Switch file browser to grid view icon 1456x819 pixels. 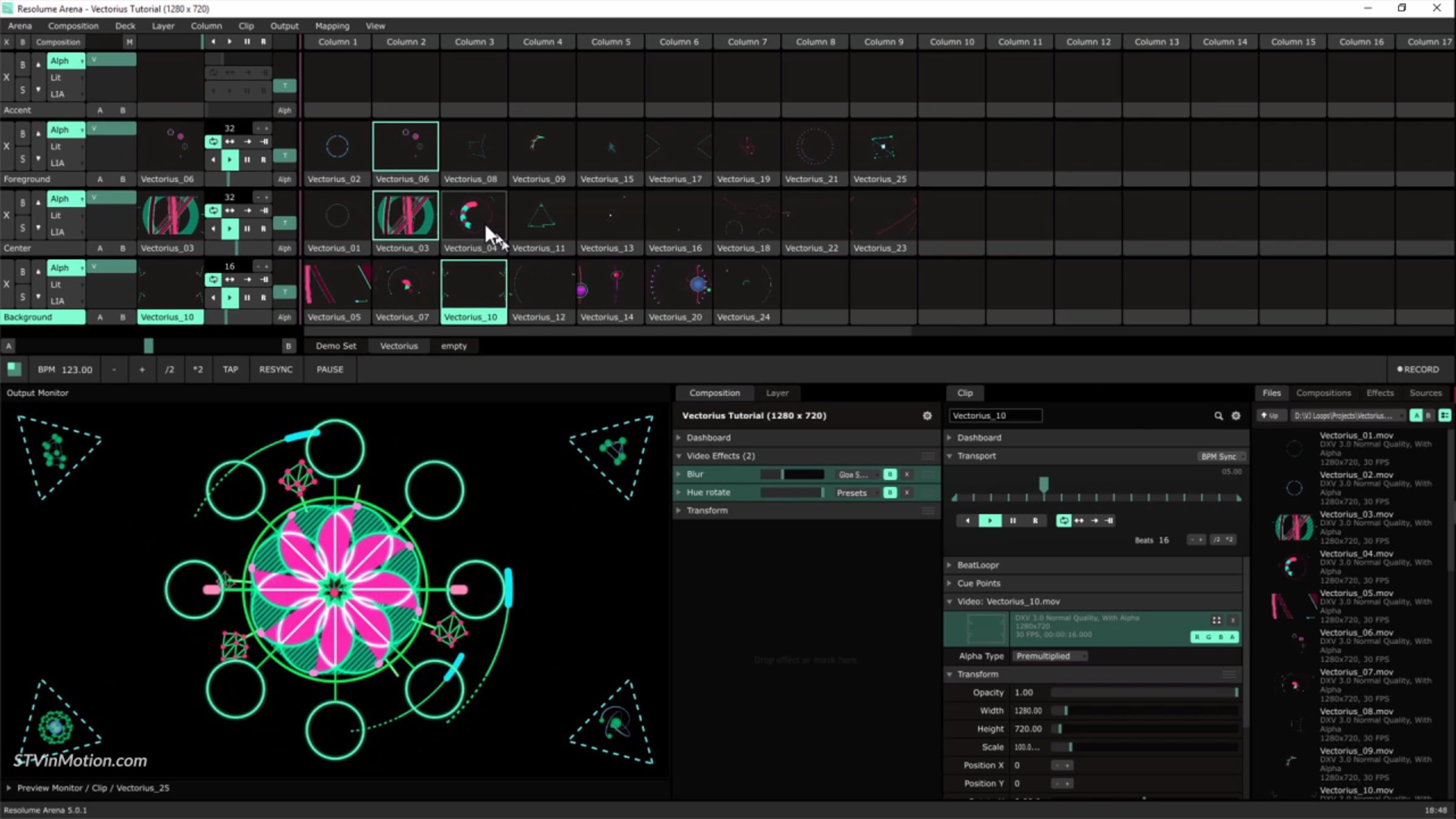(x=1445, y=416)
